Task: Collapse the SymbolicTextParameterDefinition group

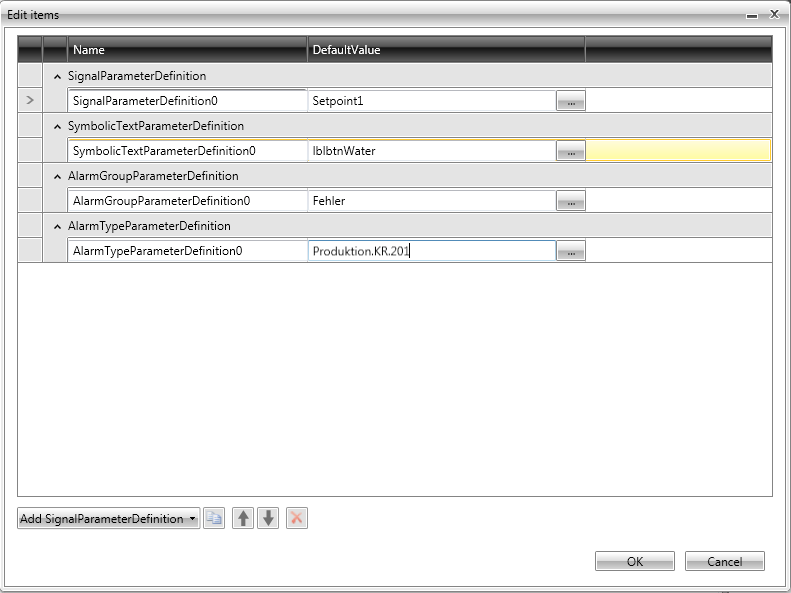Action: click(x=57, y=126)
